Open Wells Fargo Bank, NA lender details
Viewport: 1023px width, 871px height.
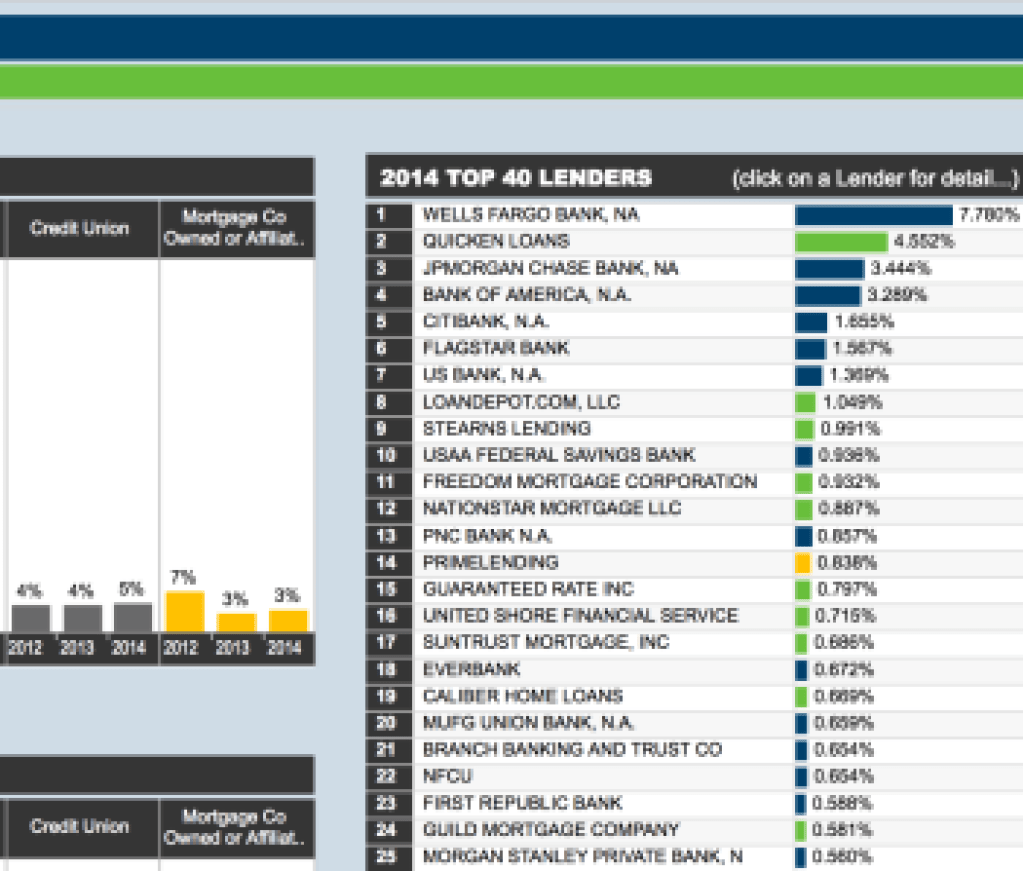(x=531, y=215)
